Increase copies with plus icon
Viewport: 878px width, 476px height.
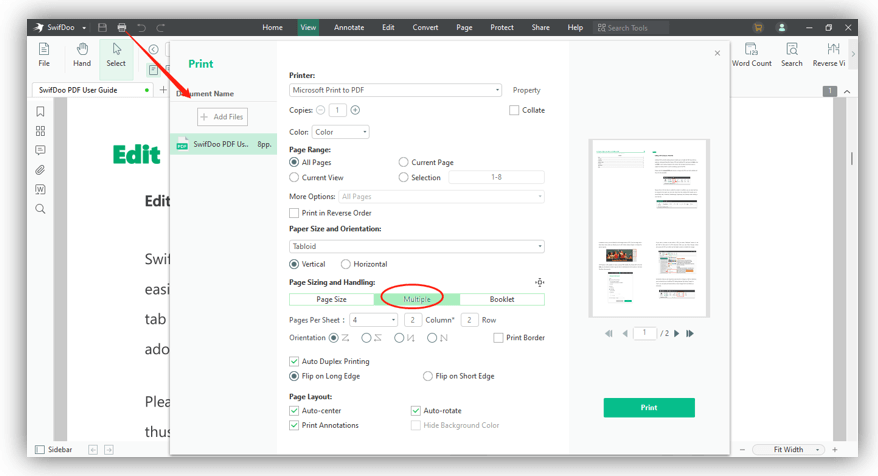pos(355,110)
